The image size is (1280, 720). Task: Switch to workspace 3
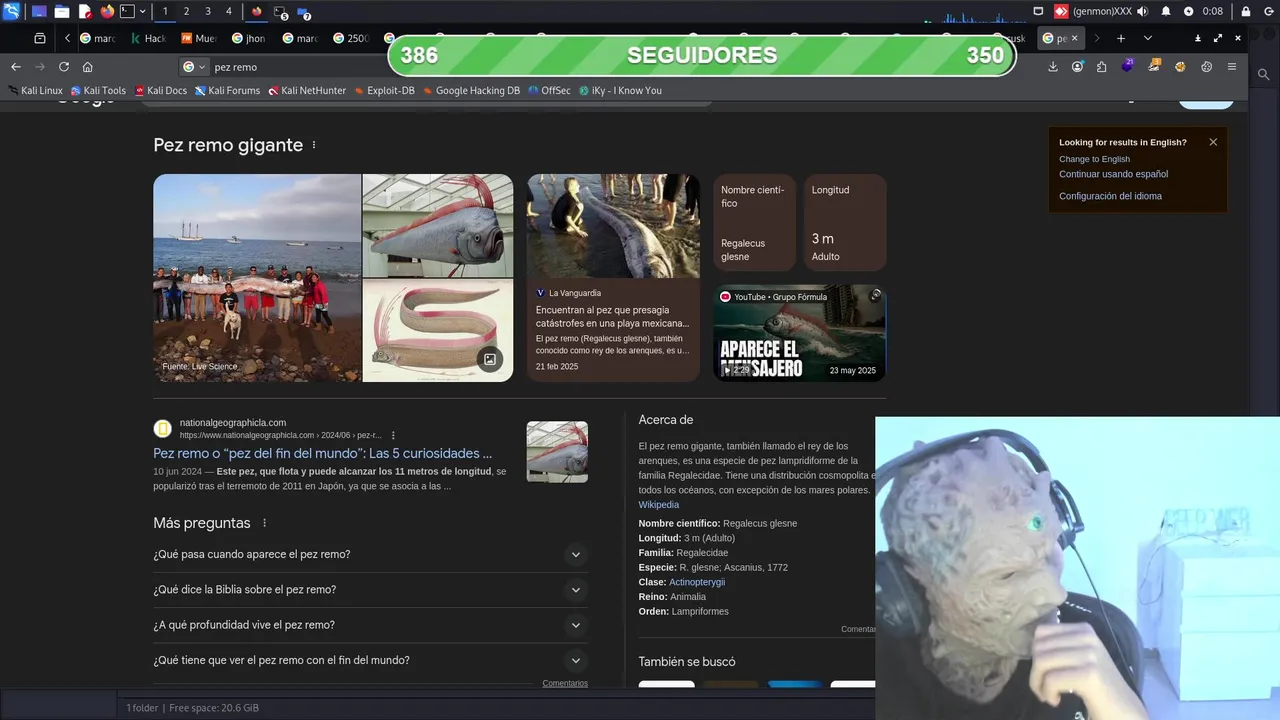pyautogui.click(x=207, y=11)
